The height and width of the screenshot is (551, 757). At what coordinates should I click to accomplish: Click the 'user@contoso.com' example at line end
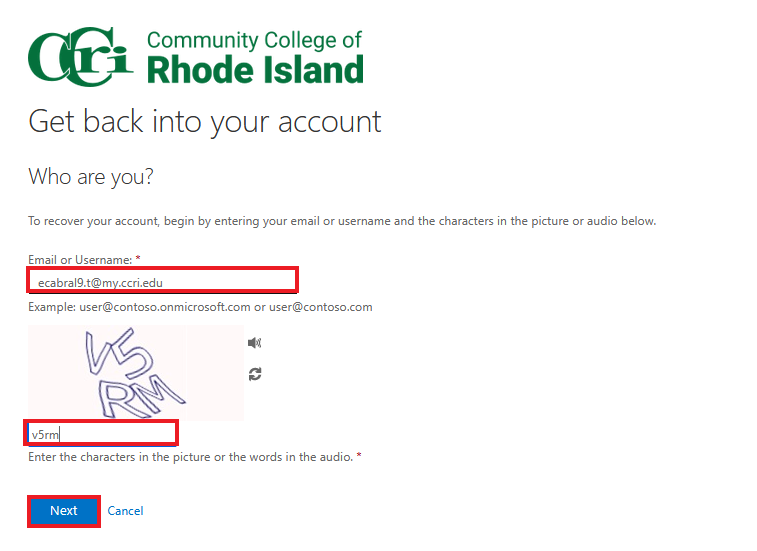[320, 307]
